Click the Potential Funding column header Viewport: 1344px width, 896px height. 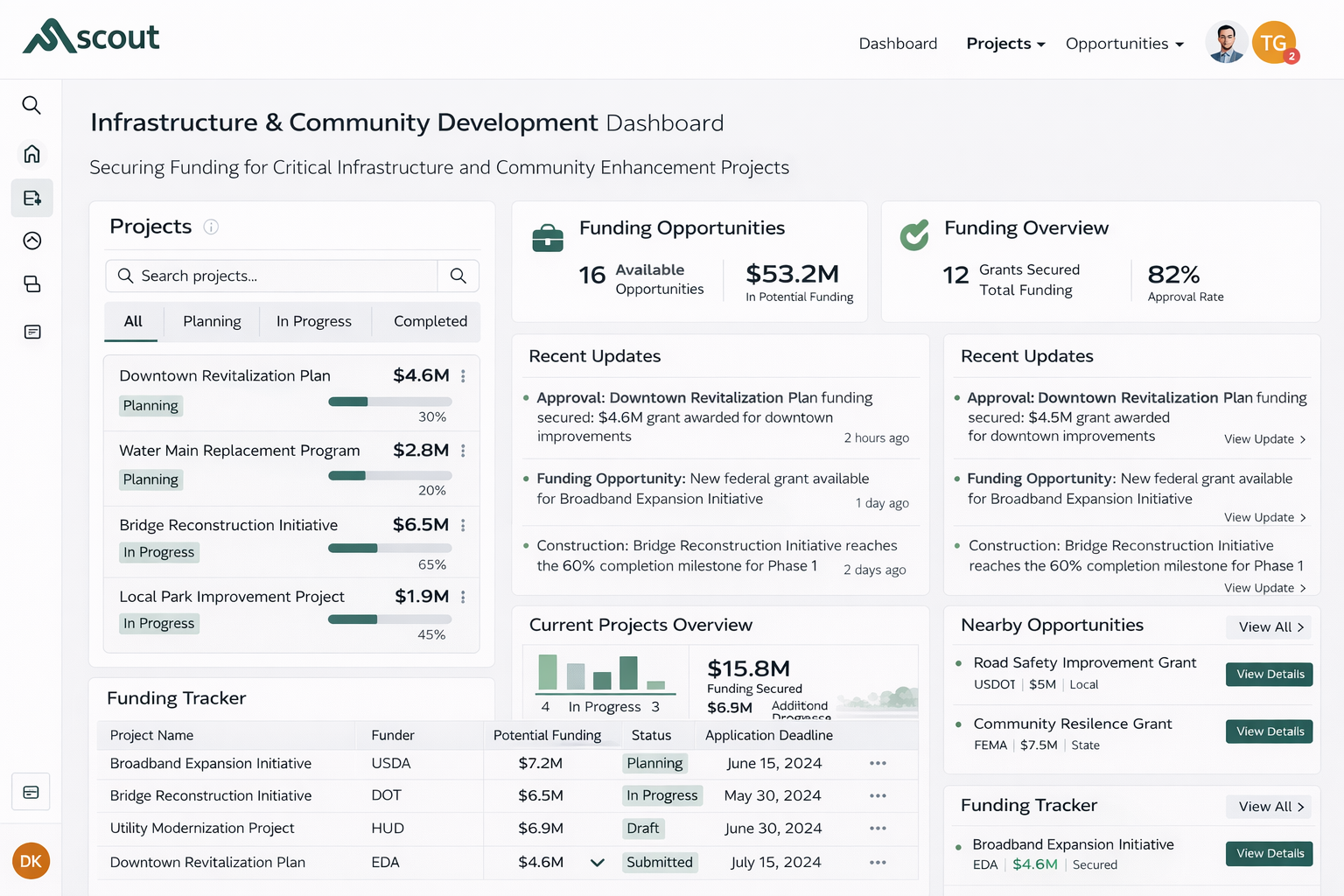point(547,735)
